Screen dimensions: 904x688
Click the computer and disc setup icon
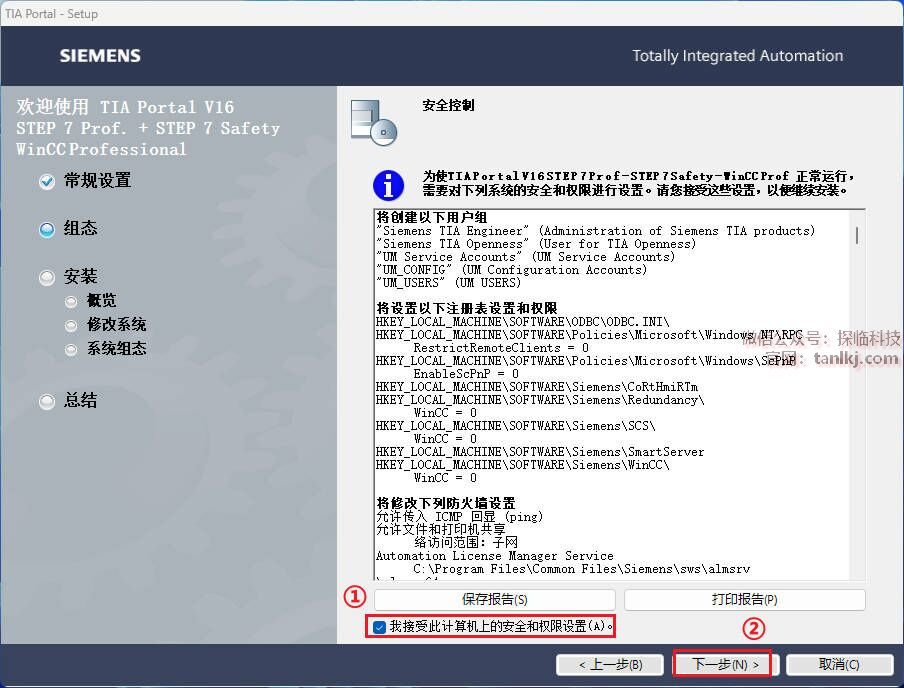(374, 122)
